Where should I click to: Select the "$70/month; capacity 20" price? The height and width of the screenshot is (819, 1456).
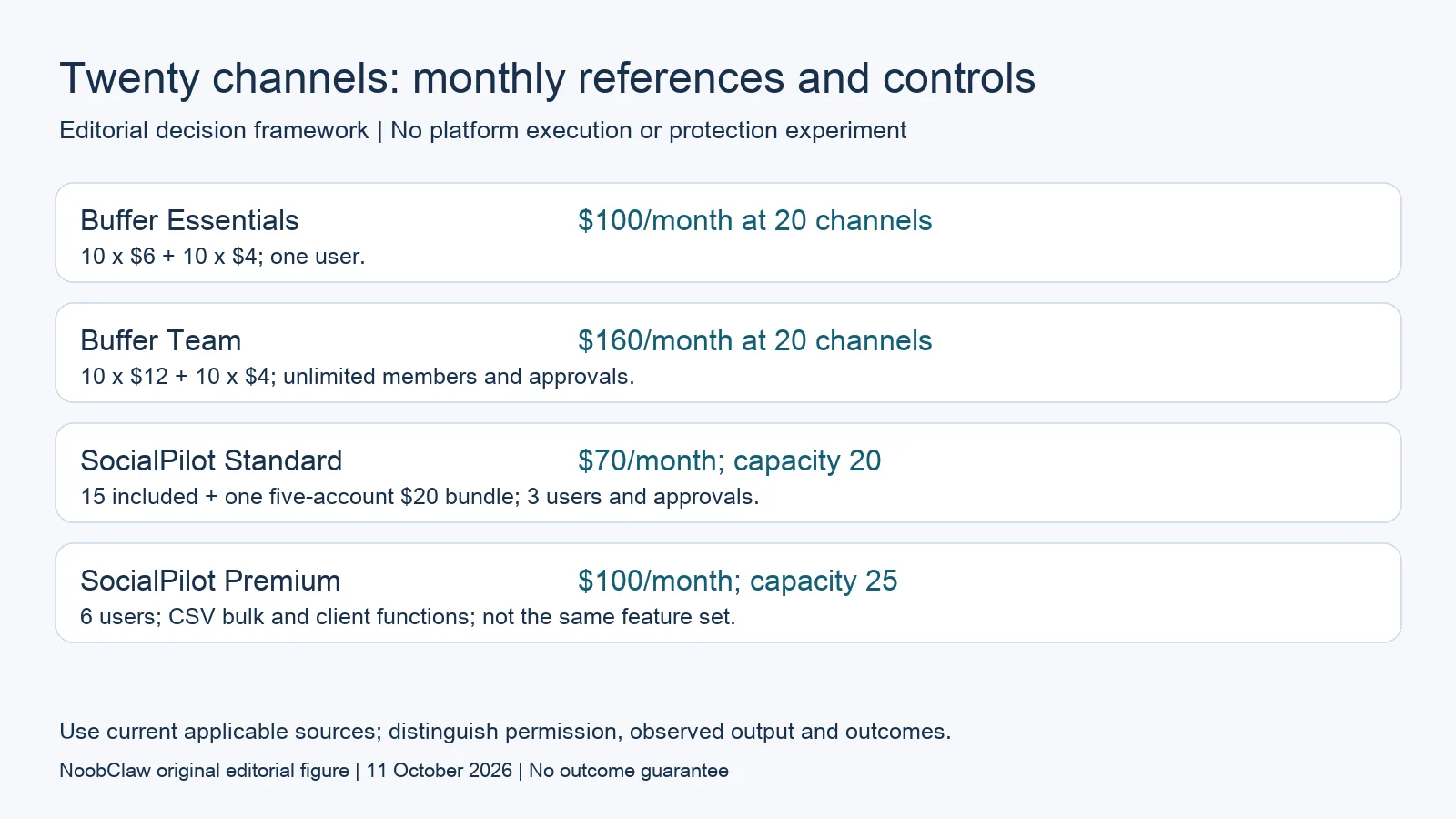729,460
